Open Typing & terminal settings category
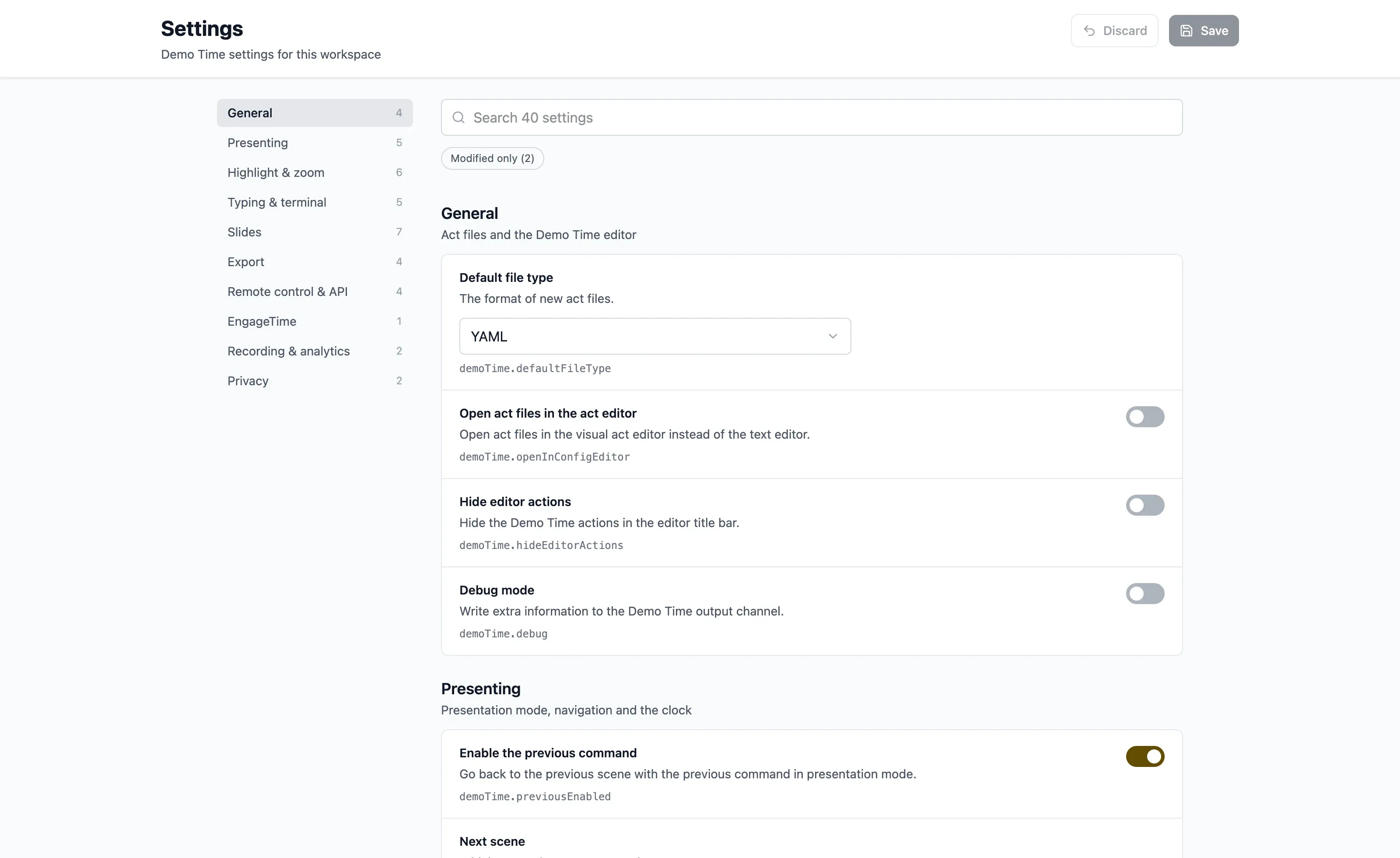Image resolution: width=1400 pixels, height=858 pixels. [x=314, y=202]
